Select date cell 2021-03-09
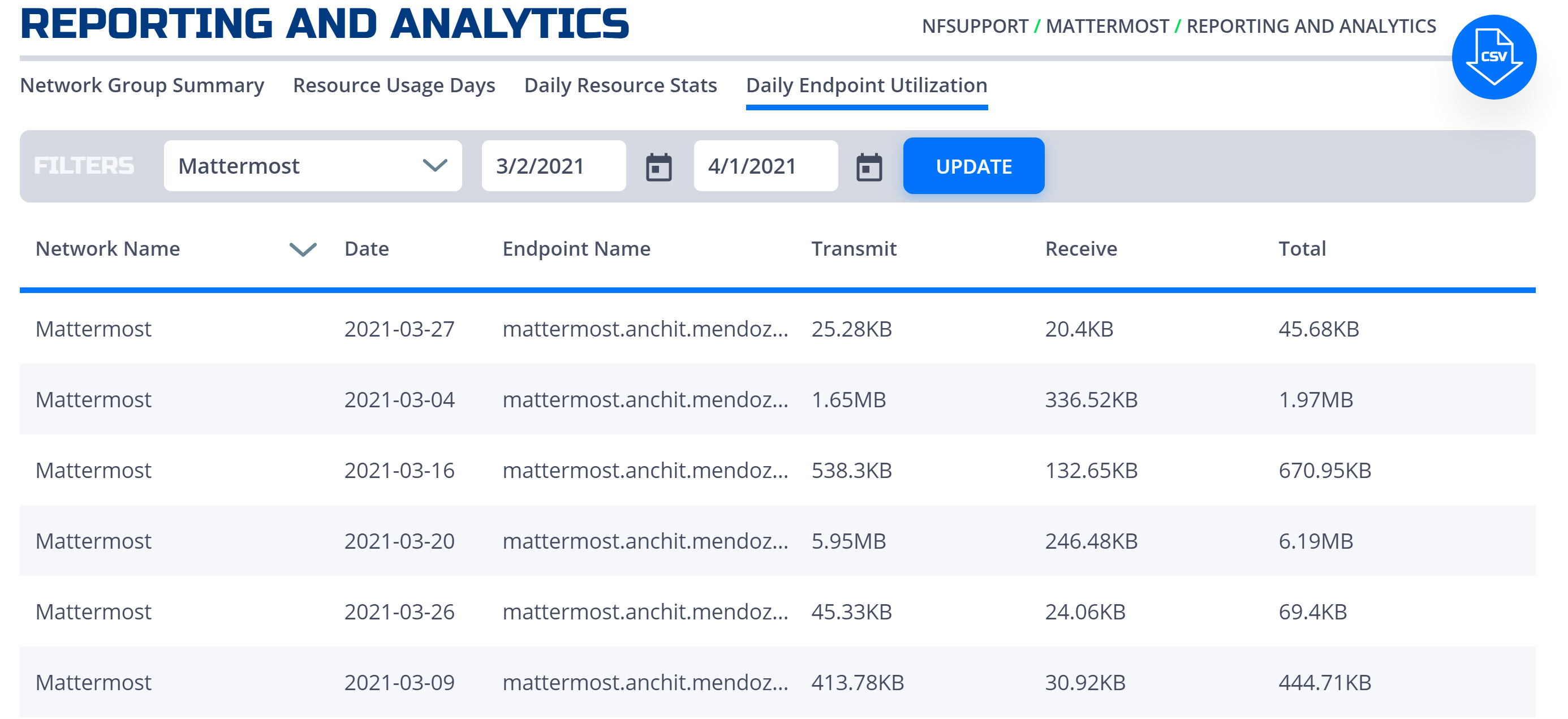 399,682
